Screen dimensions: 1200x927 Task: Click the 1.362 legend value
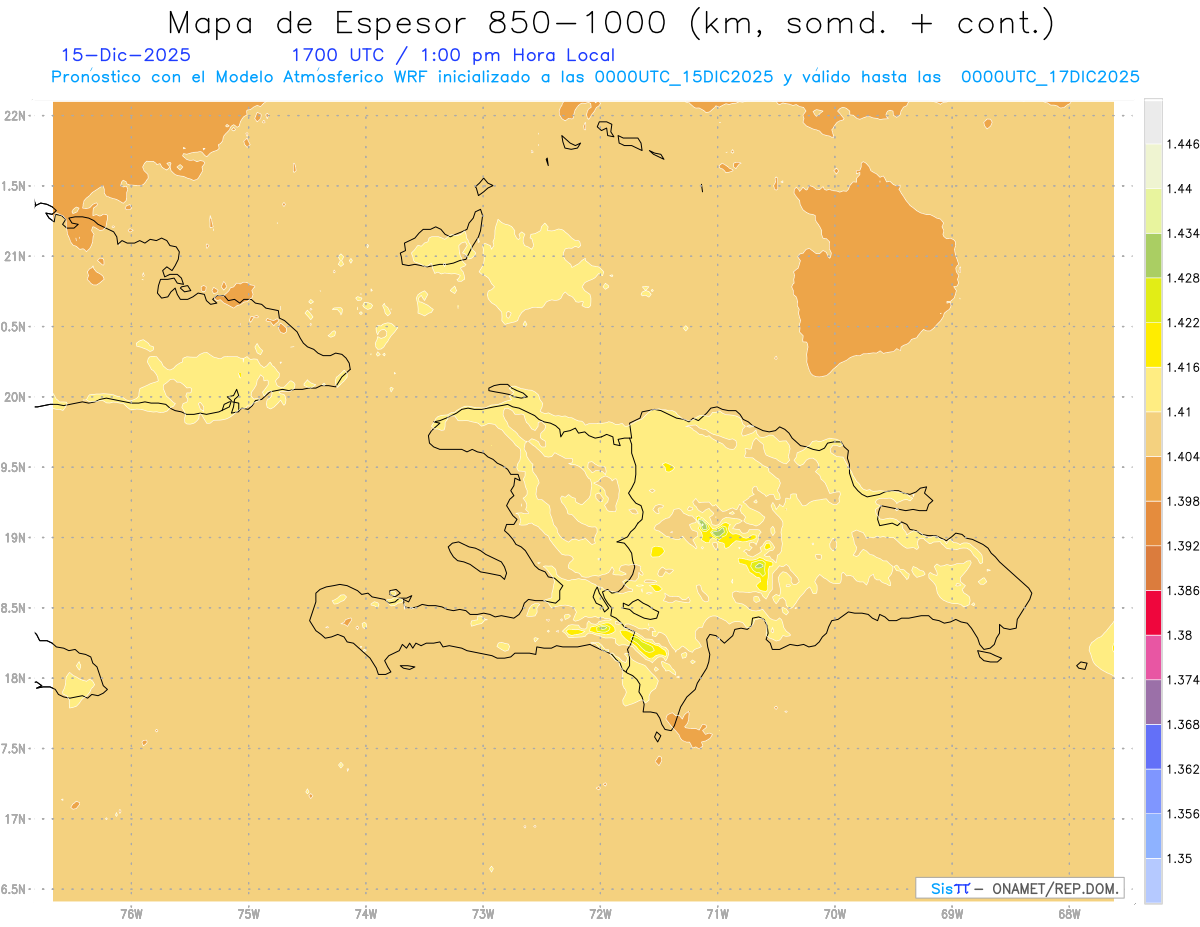(1183, 769)
